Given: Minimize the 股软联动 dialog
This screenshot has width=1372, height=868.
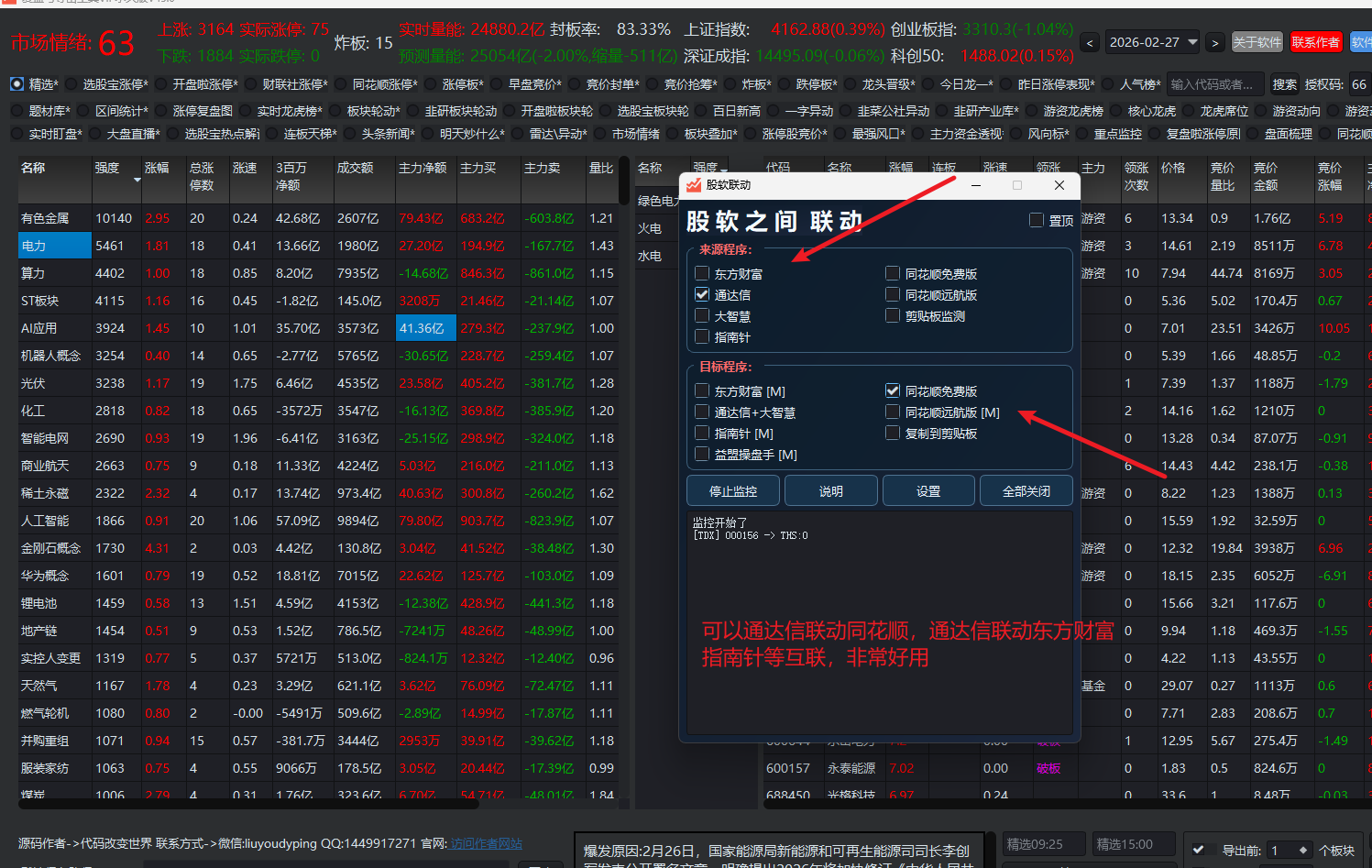Looking at the screenshot, I should [976, 185].
